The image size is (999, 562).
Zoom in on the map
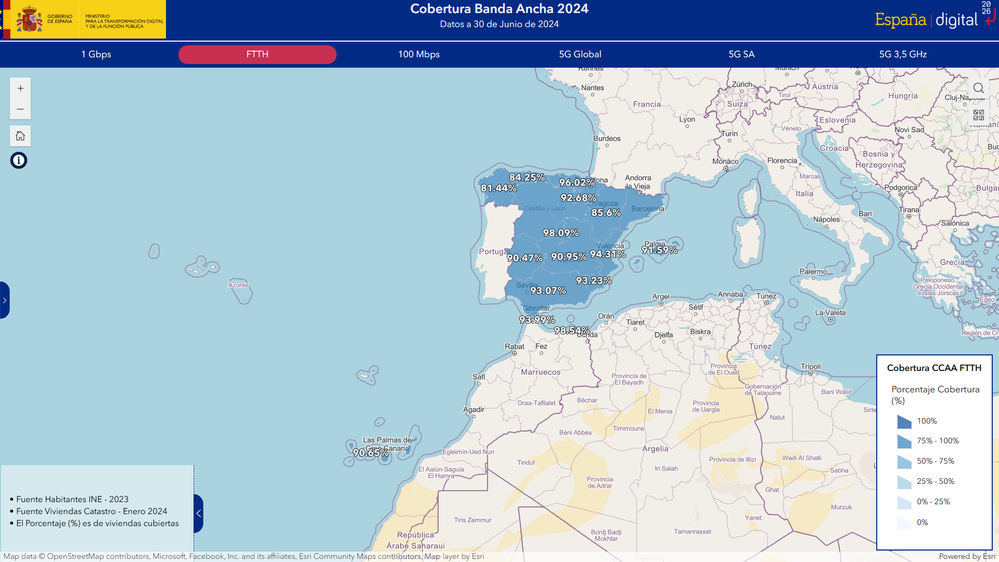[x=20, y=88]
